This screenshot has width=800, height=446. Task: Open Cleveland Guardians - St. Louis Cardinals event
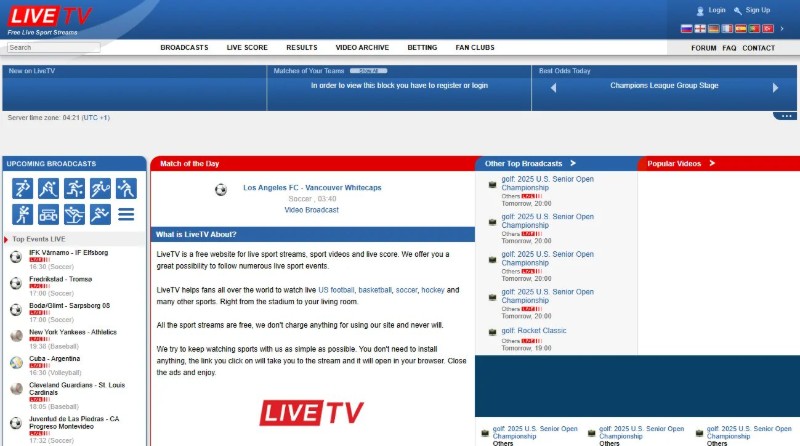click(x=77, y=389)
